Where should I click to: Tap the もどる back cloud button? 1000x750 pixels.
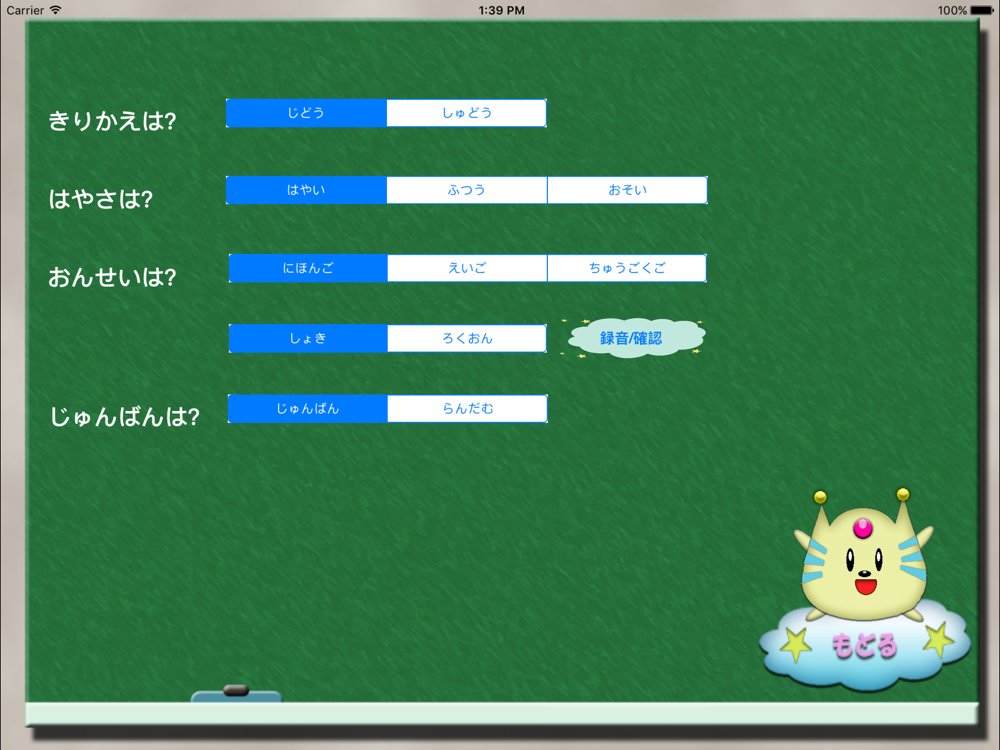(x=864, y=647)
